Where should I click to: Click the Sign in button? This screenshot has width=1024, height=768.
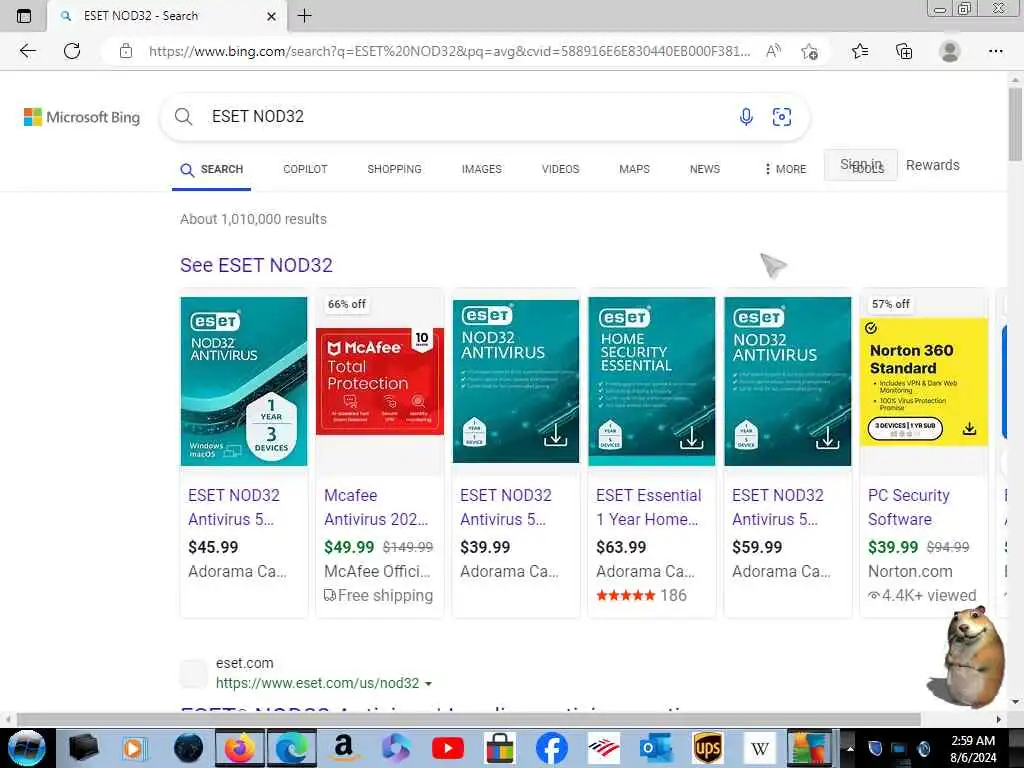pyautogui.click(x=861, y=165)
